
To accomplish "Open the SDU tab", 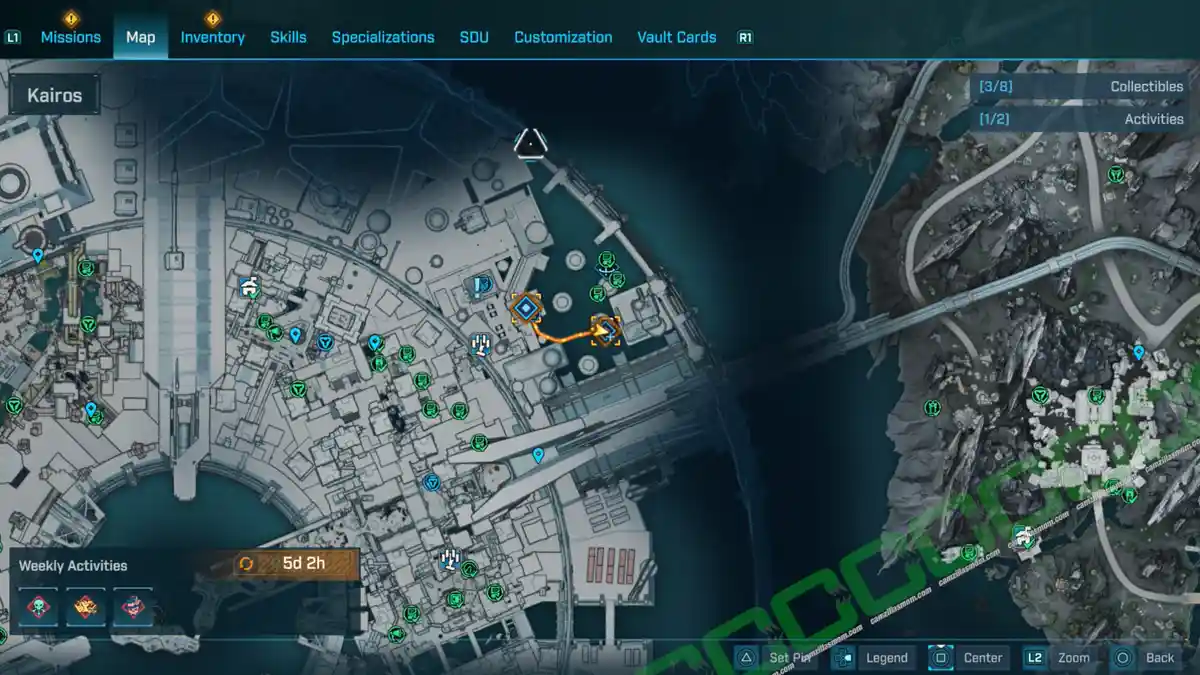I will [x=474, y=37].
